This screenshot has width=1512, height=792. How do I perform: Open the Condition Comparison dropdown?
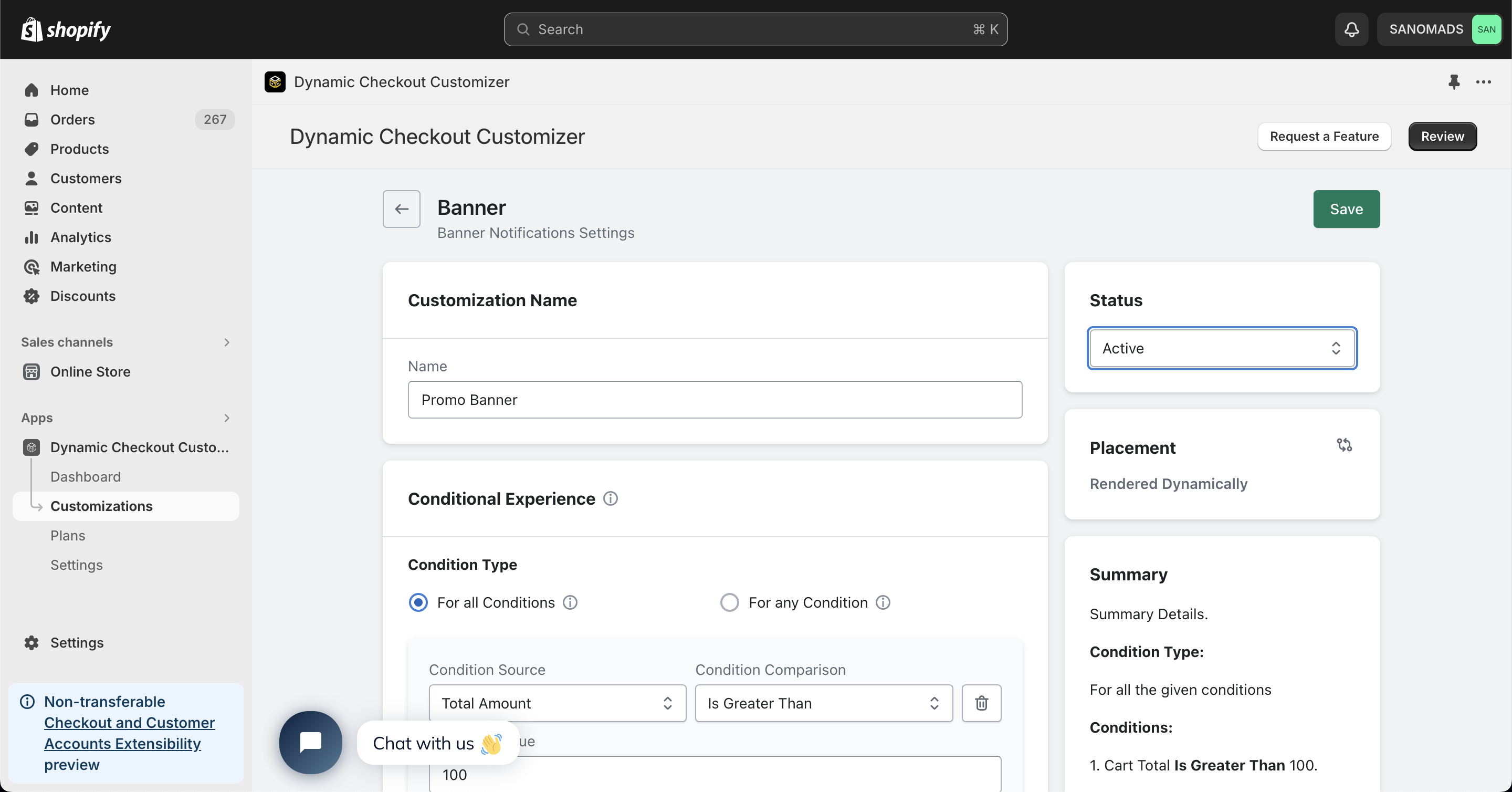(824, 703)
